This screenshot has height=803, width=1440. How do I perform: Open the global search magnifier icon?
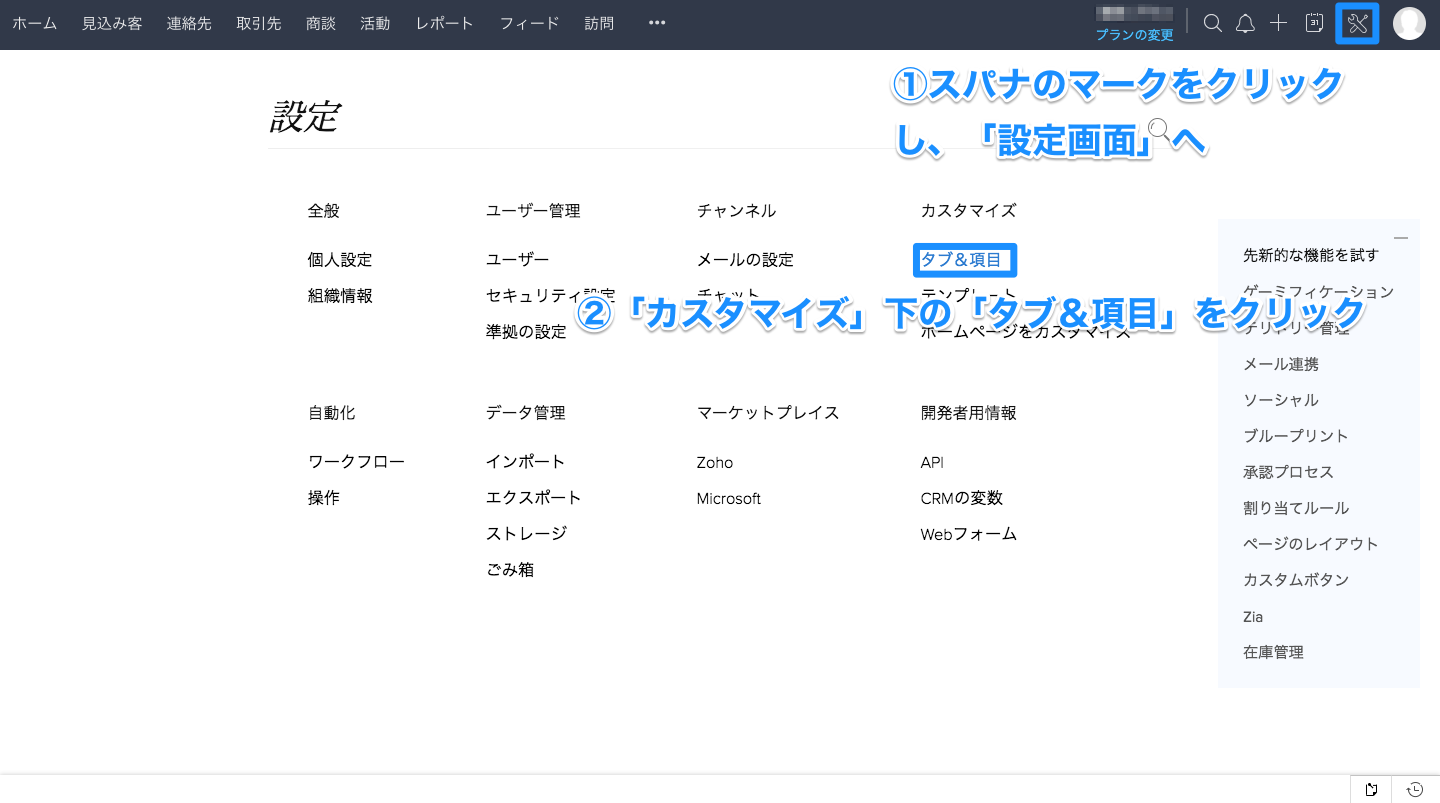click(x=1213, y=23)
